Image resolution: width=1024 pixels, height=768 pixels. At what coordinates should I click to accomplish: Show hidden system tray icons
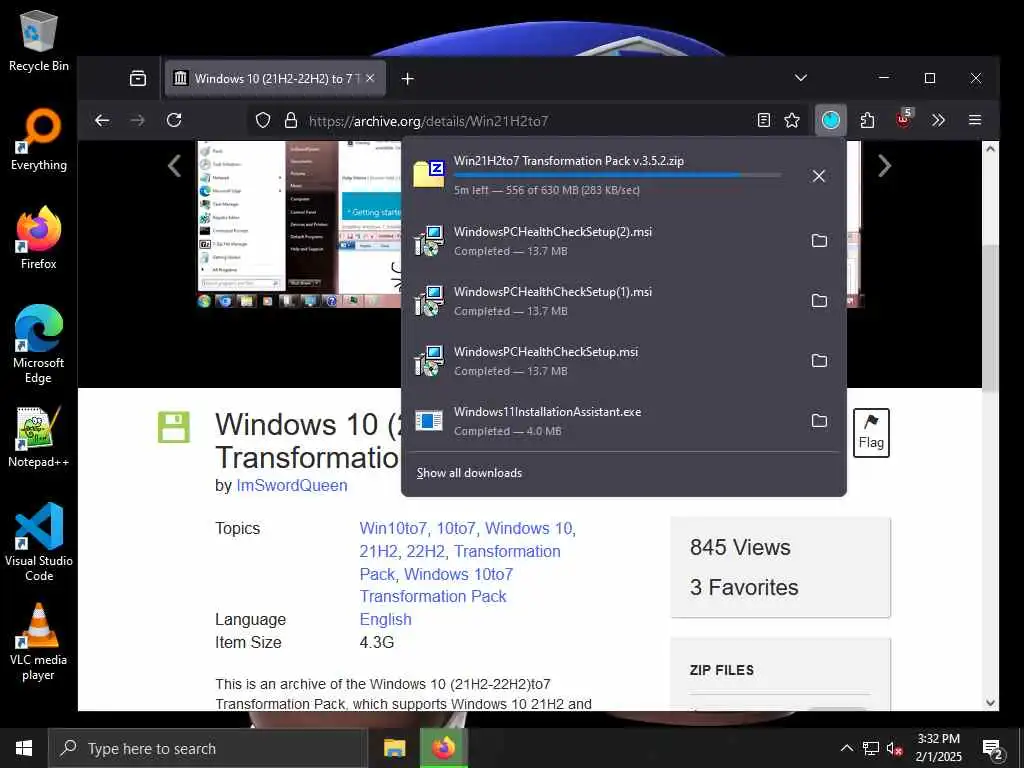846,748
